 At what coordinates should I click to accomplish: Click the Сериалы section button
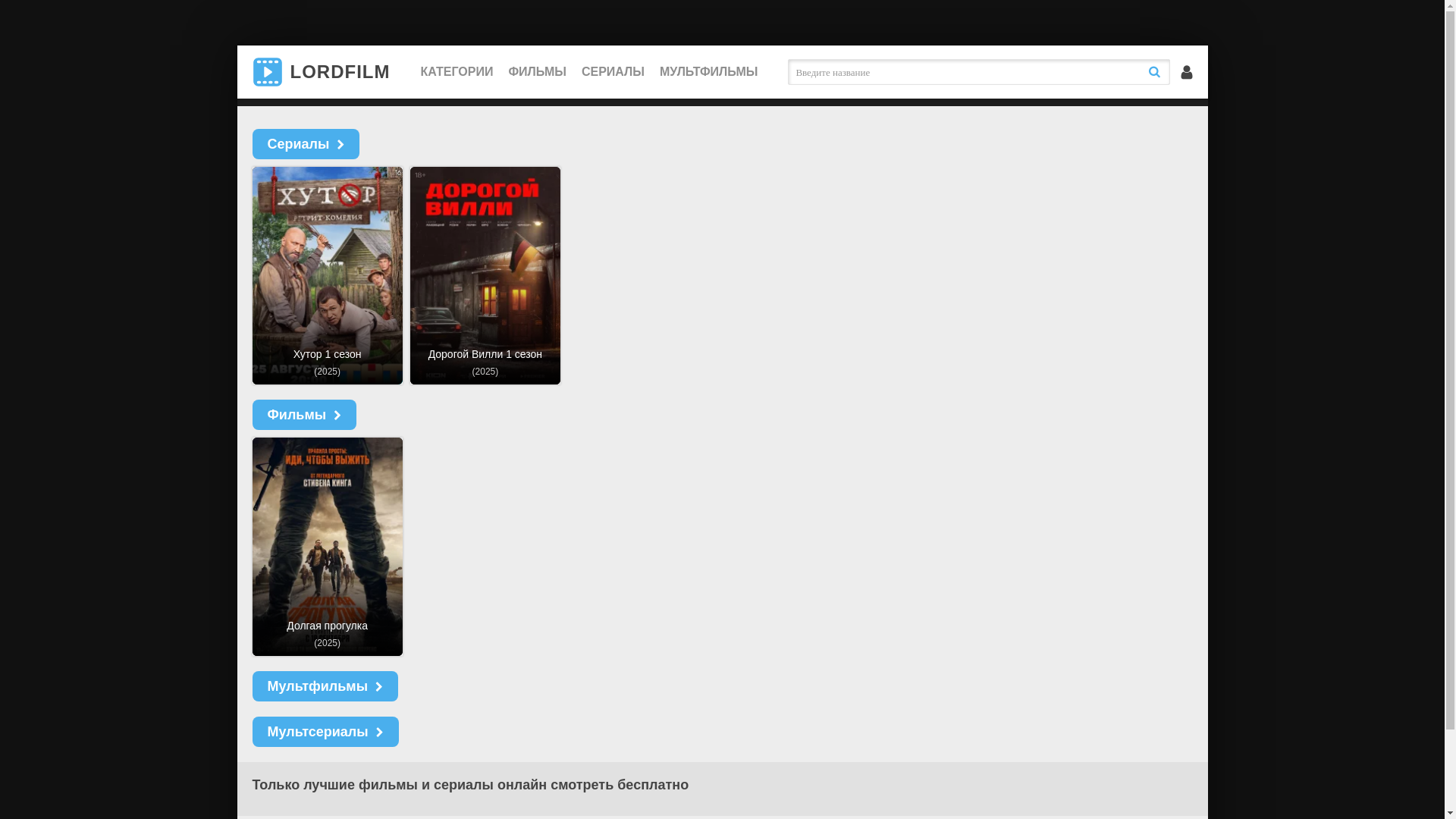[297, 144]
